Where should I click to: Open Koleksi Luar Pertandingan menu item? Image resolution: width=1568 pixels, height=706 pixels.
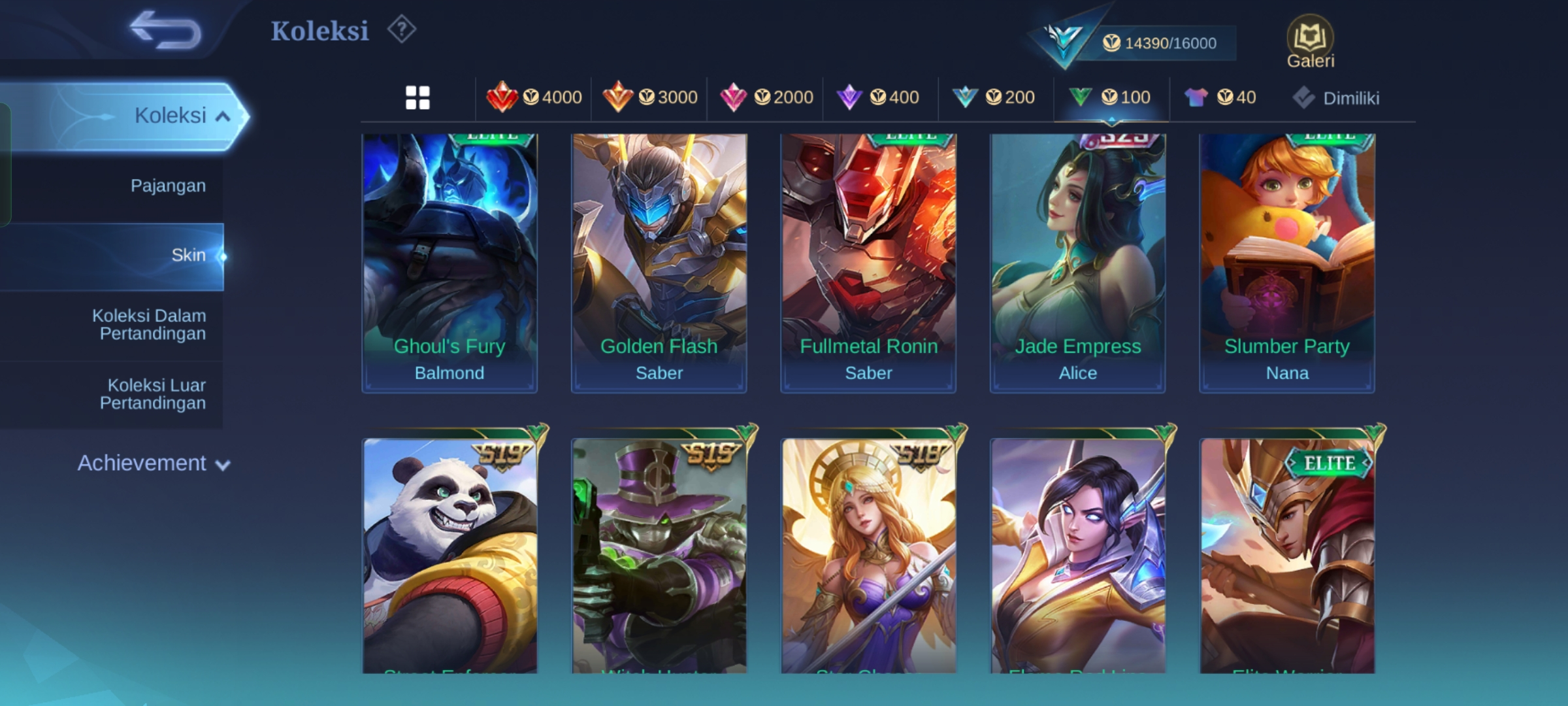click(153, 394)
